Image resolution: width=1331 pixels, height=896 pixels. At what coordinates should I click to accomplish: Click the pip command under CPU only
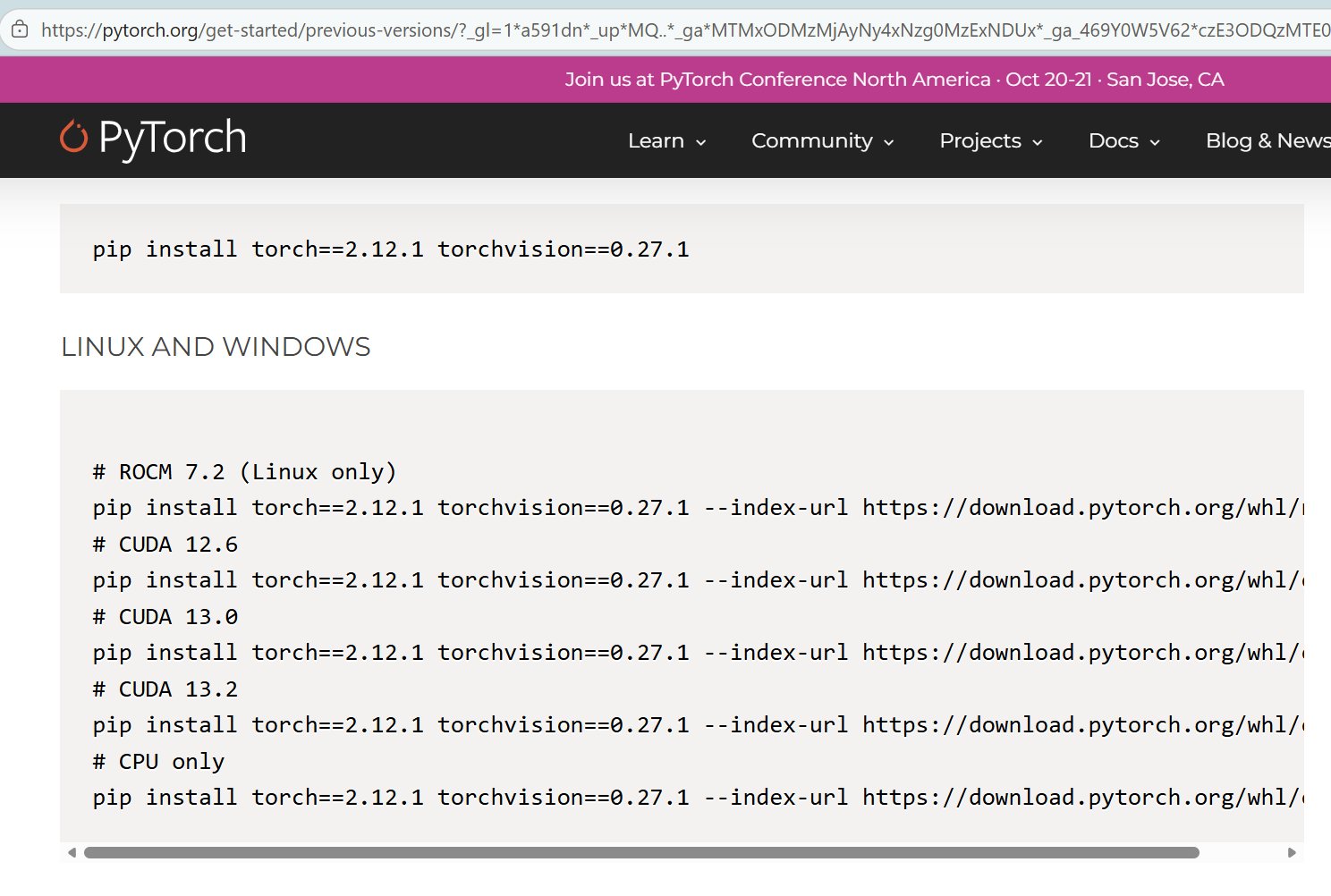tap(698, 798)
